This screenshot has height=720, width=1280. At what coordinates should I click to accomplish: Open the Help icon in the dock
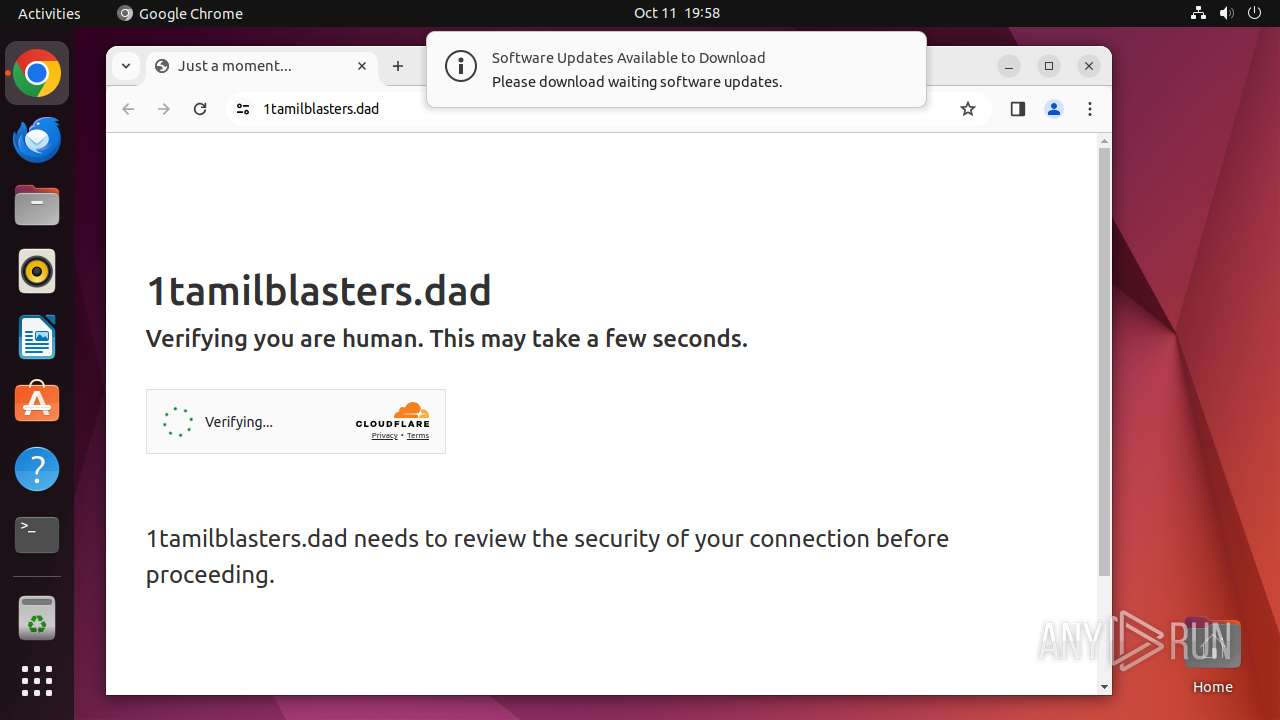click(37, 469)
